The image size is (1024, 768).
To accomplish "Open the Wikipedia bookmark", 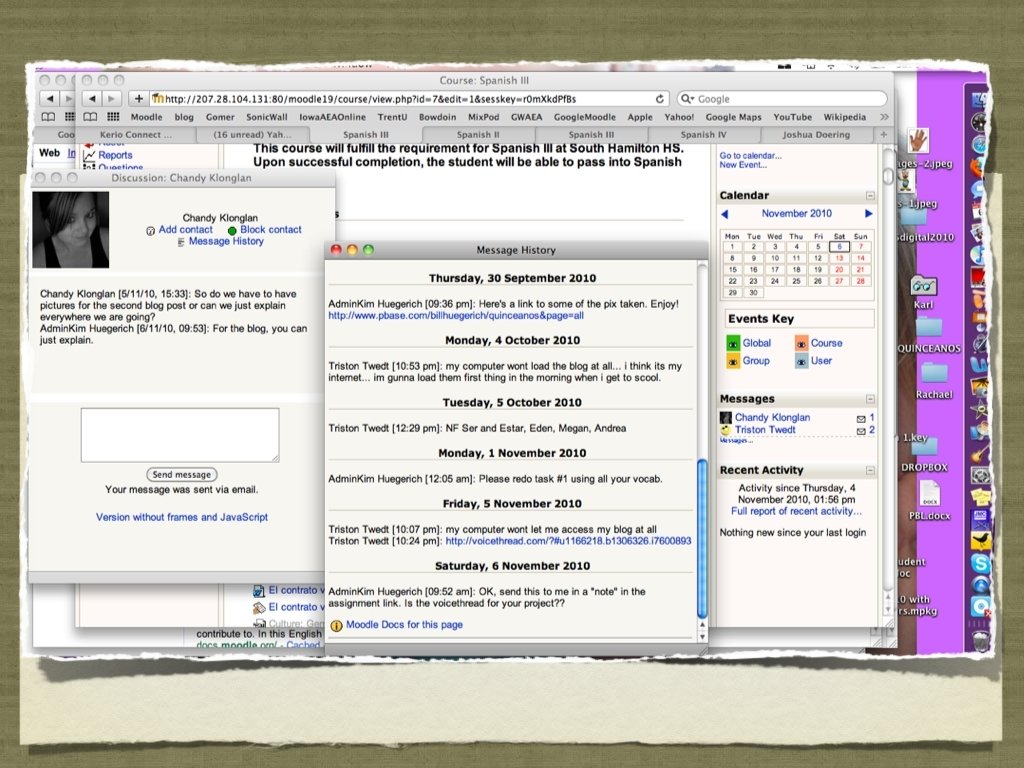I will [844, 117].
